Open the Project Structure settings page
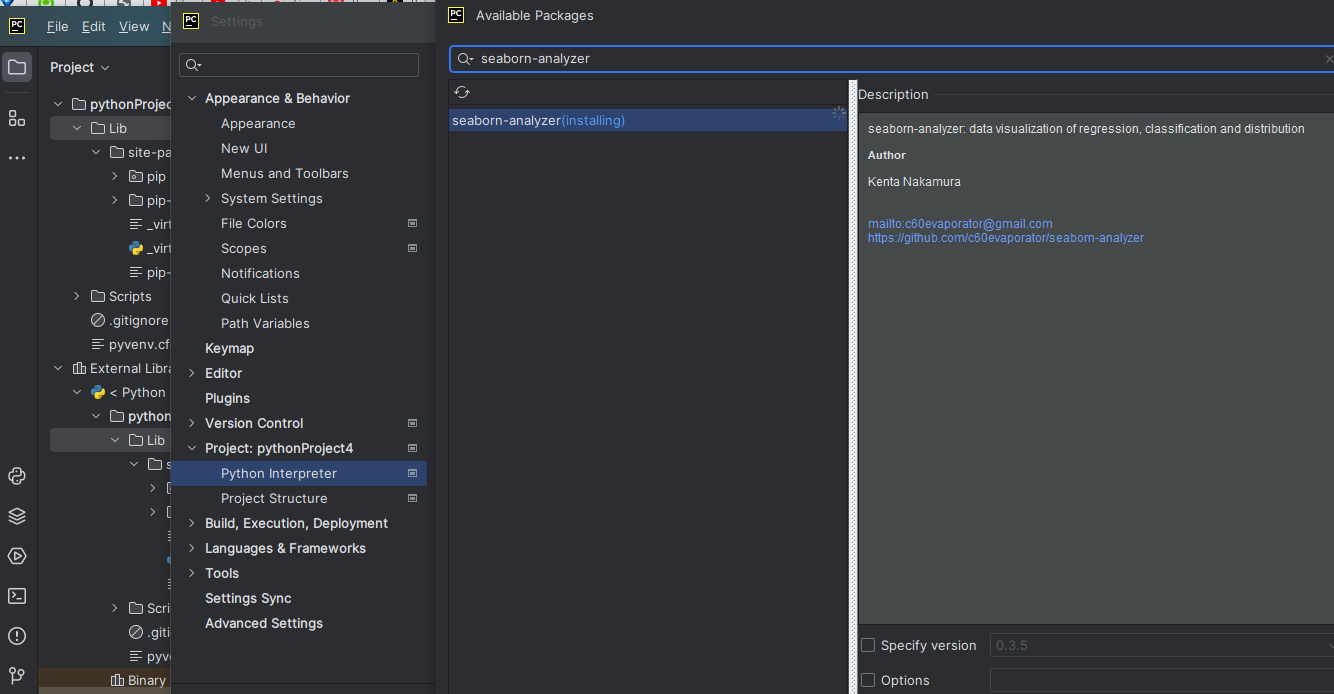This screenshot has height=694, width=1334. pyautogui.click(x=274, y=498)
